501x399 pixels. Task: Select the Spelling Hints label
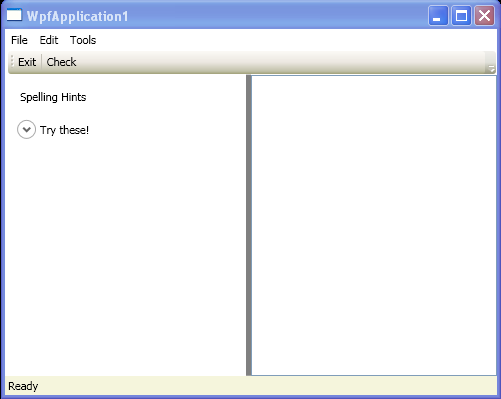[x=53, y=97]
